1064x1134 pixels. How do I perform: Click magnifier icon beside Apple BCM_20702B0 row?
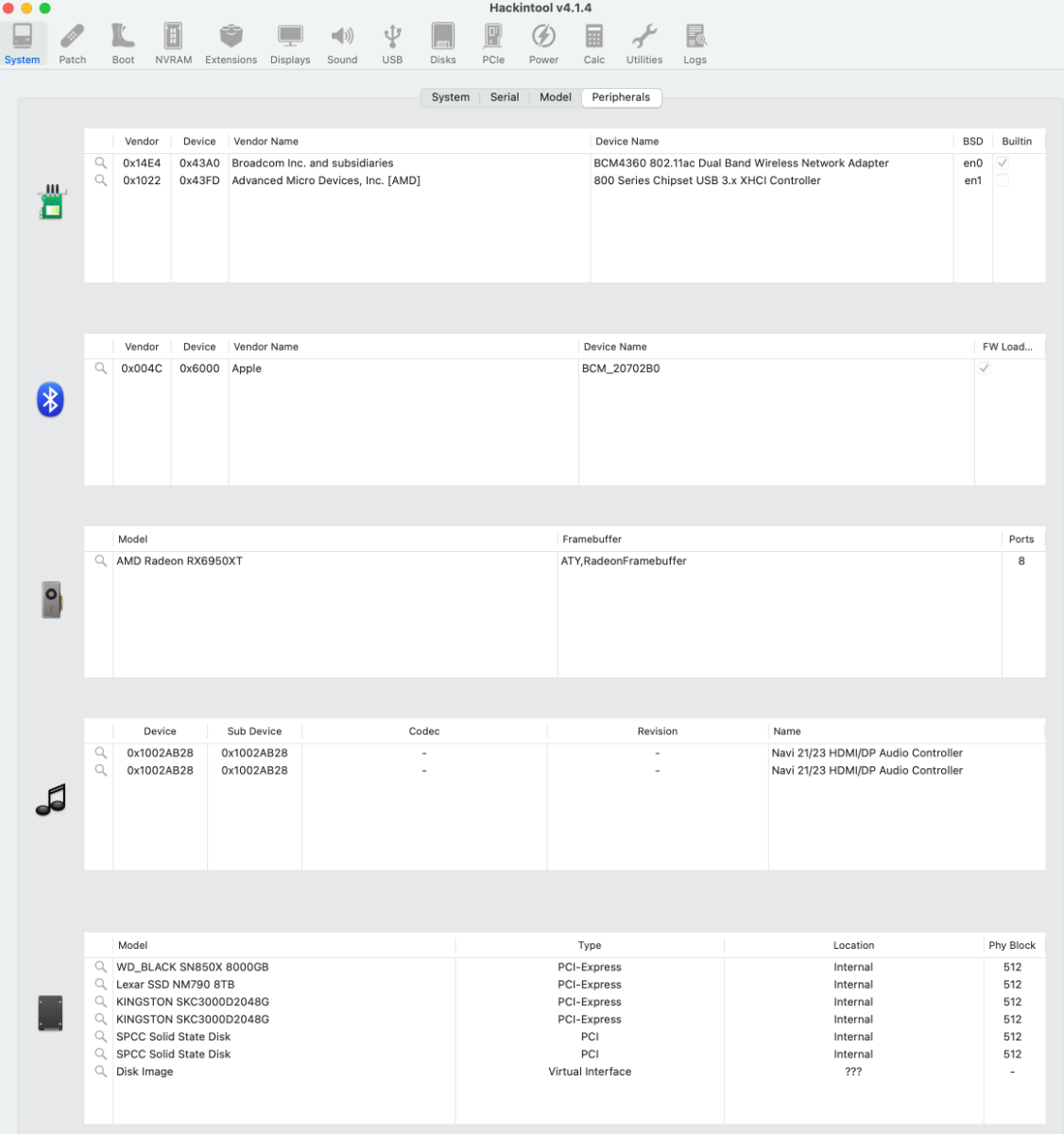100,368
